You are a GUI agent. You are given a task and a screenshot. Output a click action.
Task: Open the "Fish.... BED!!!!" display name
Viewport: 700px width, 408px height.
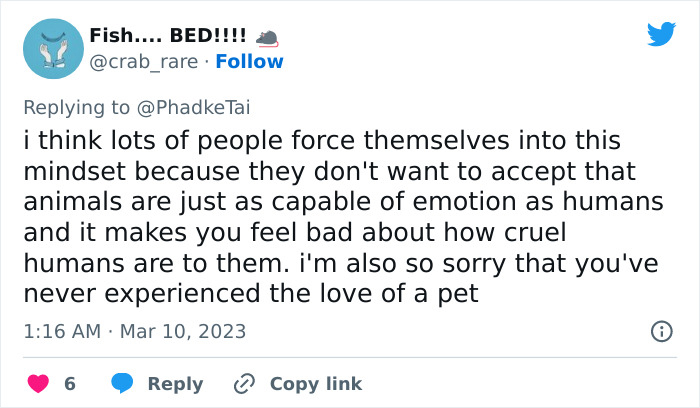pos(167,36)
